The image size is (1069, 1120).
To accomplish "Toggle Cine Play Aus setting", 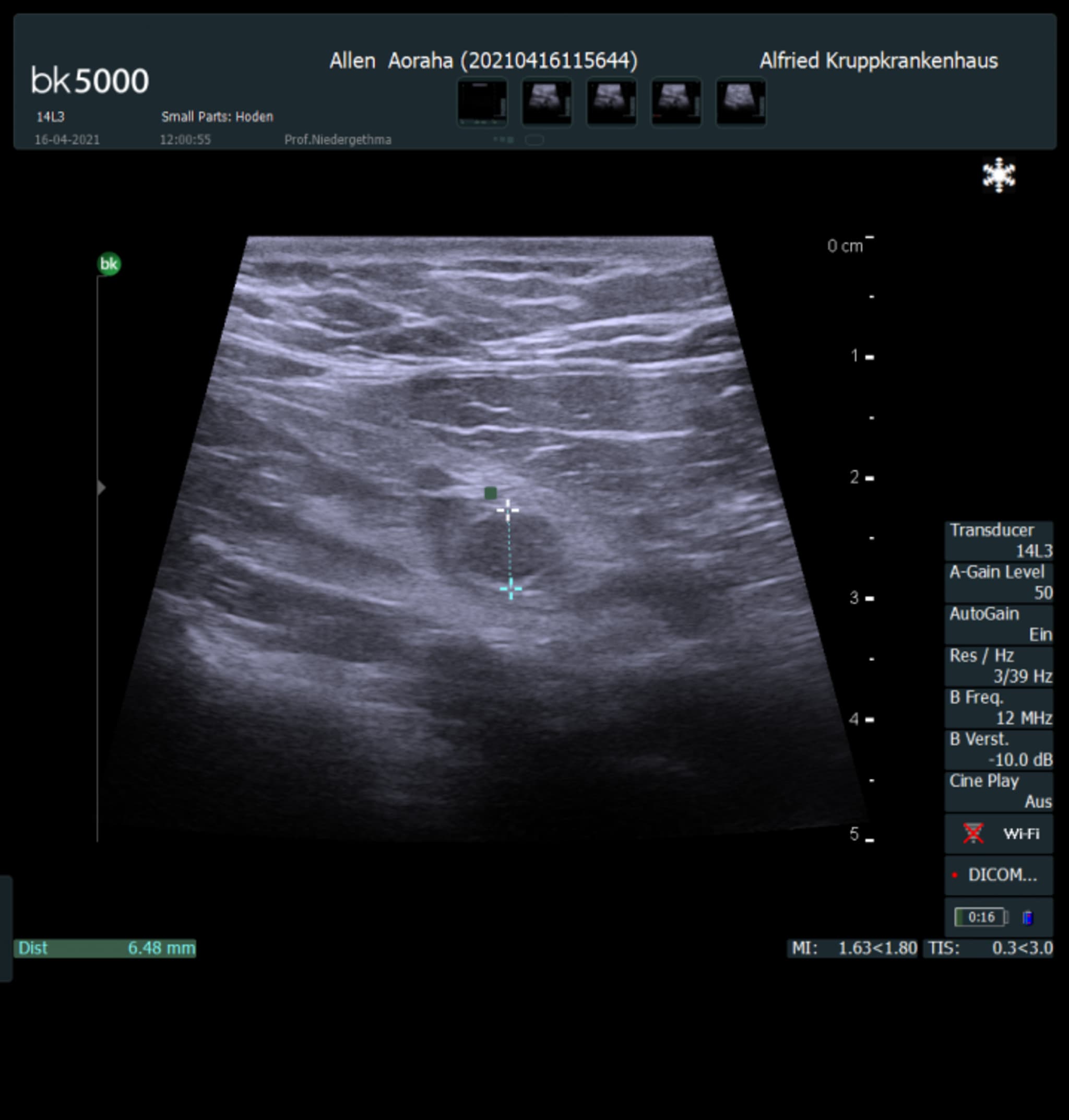I will 999,791.
